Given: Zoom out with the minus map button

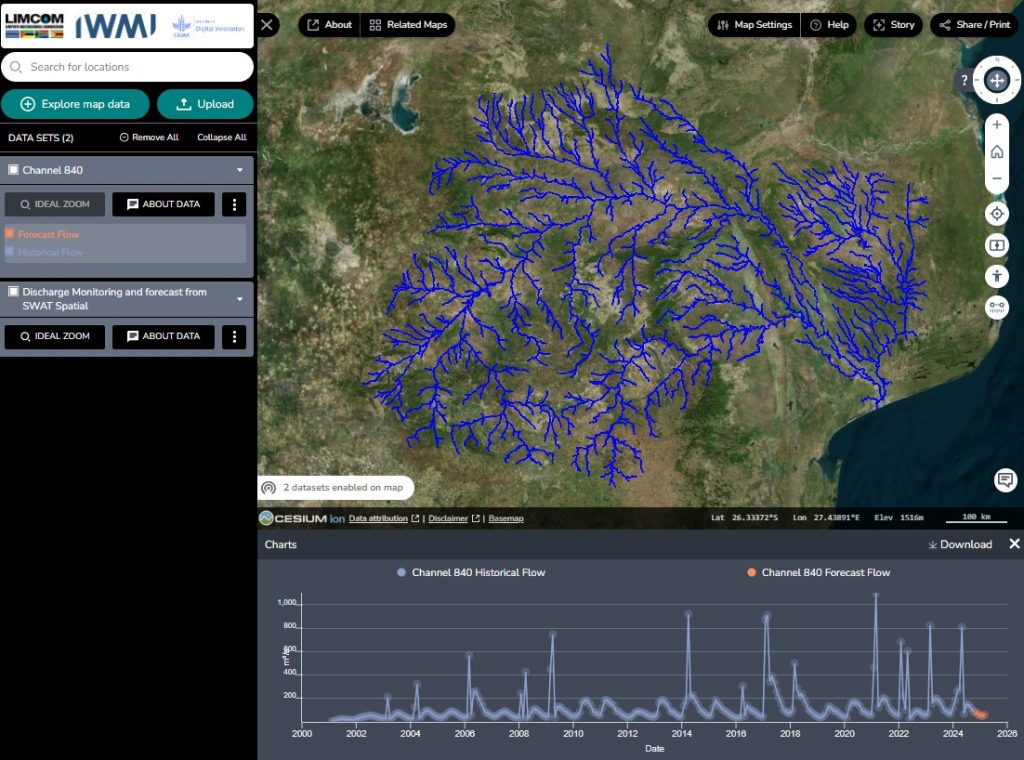Looking at the screenshot, I should click(996, 180).
